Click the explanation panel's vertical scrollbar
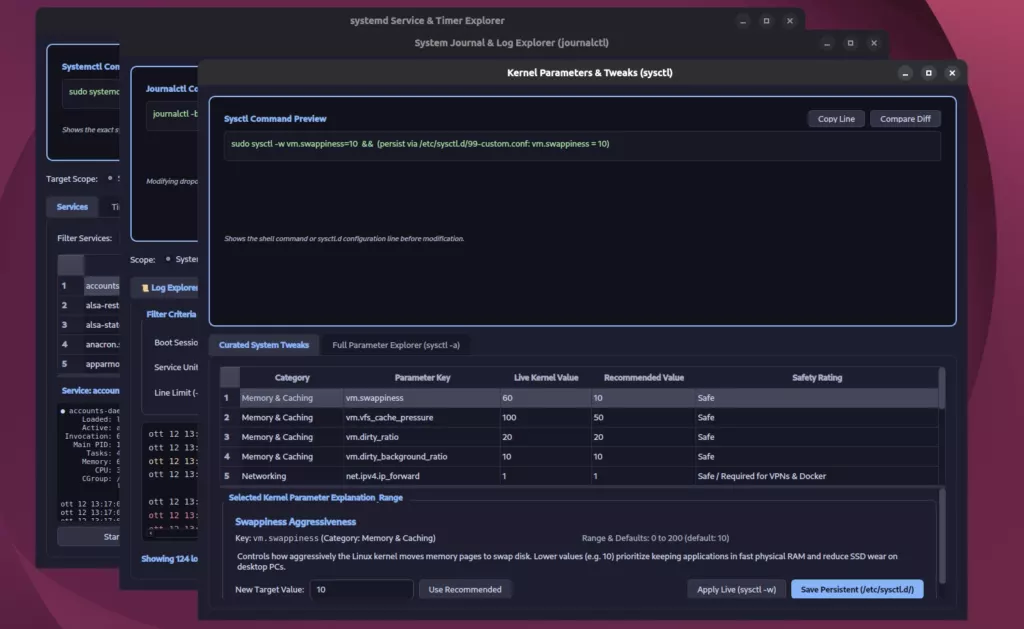 point(942,536)
